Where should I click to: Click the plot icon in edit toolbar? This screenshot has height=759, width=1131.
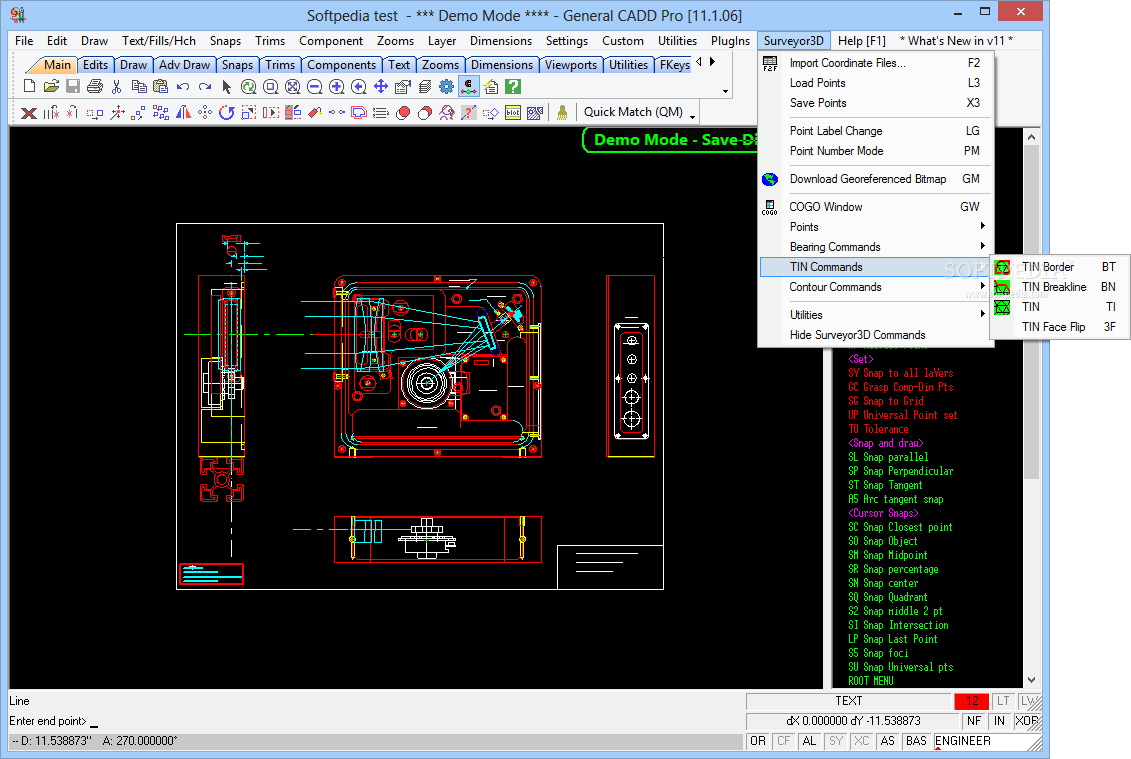[x=513, y=113]
